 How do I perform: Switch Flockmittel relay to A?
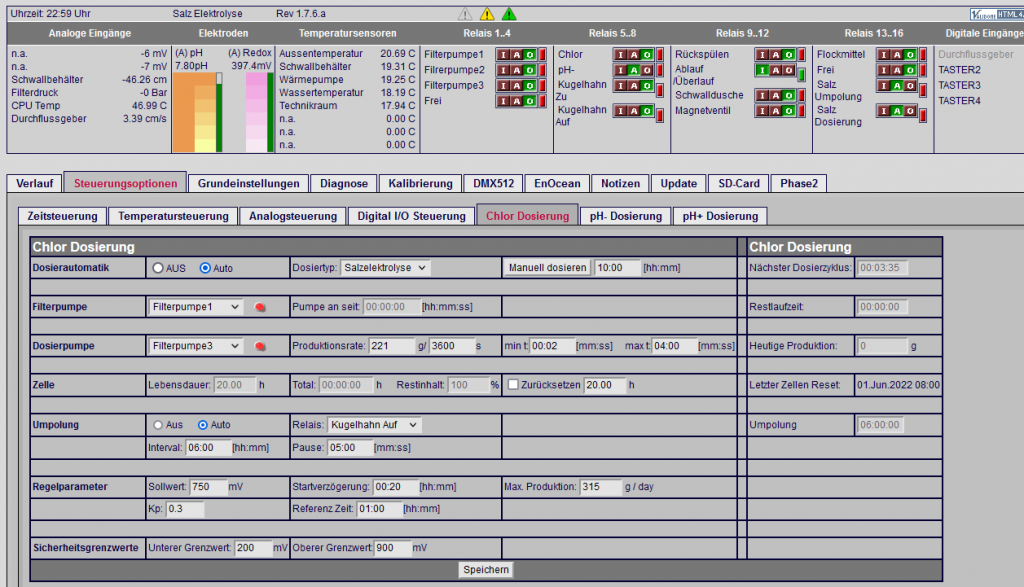point(897,55)
